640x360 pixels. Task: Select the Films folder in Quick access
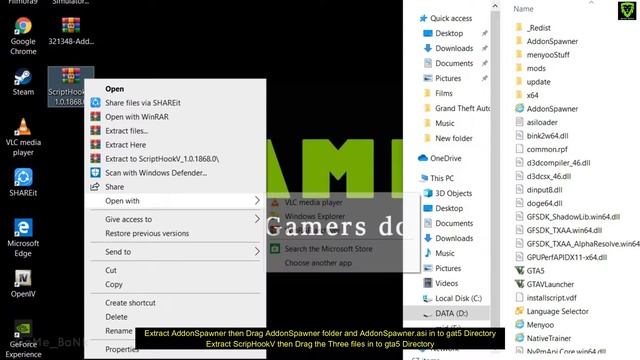click(x=444, y=93)
